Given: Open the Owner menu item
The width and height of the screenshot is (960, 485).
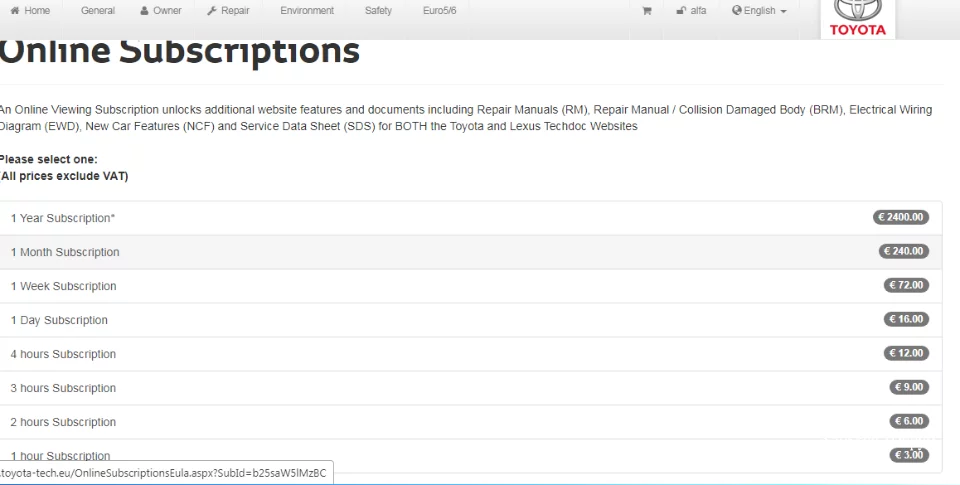Looking at the screenshot, I should [161, 10].
